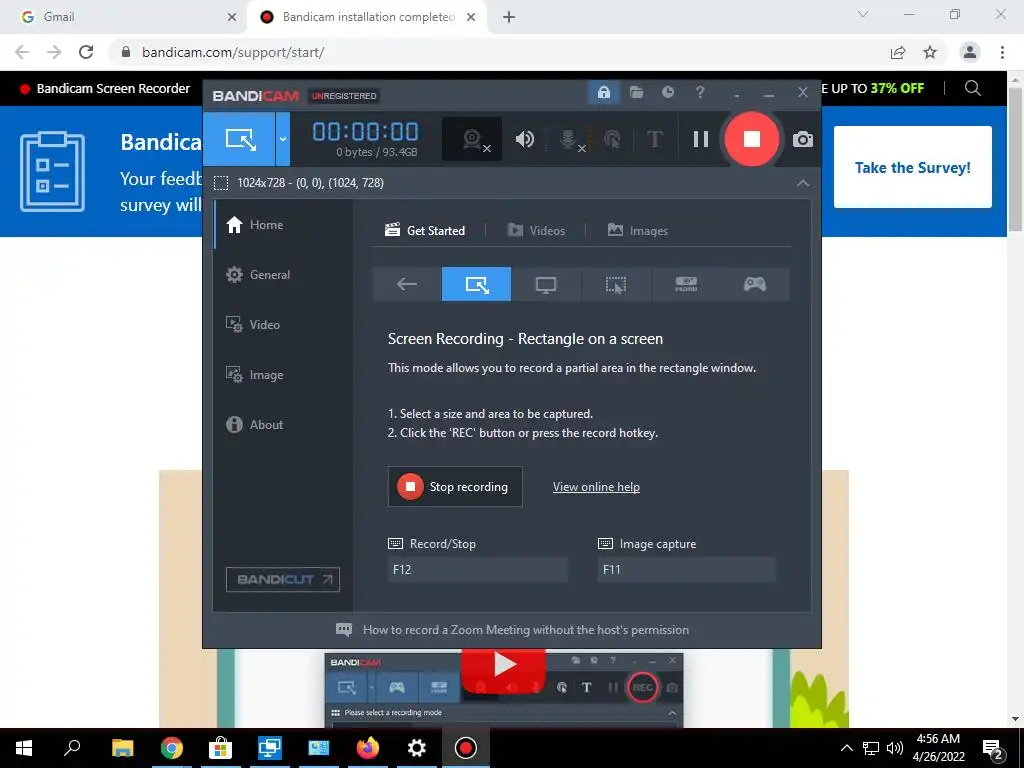
Task: Click the taskbar volume icon
Action: coord(895,748)
